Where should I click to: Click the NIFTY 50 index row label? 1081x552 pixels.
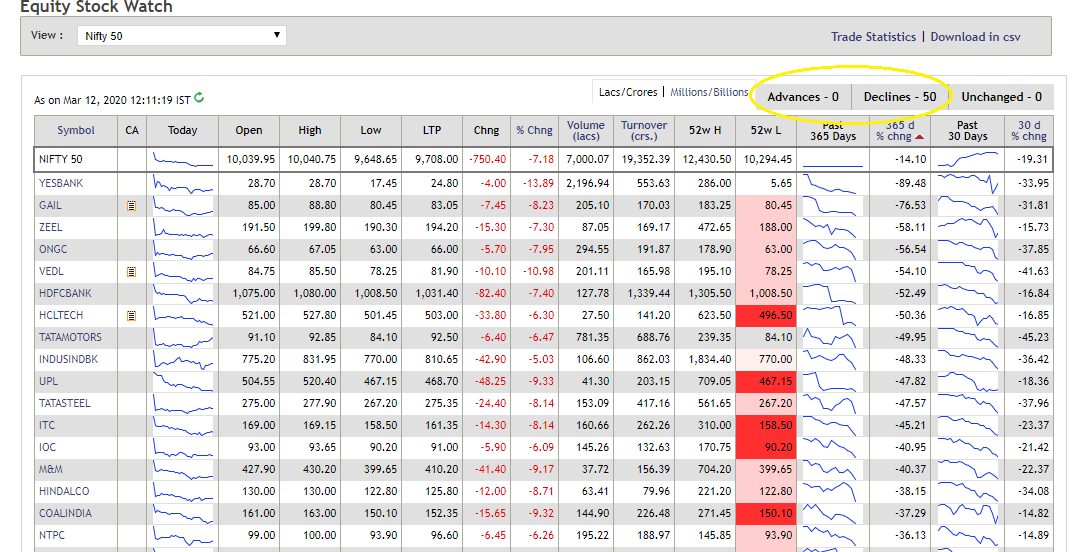click(x=61, y=159)
